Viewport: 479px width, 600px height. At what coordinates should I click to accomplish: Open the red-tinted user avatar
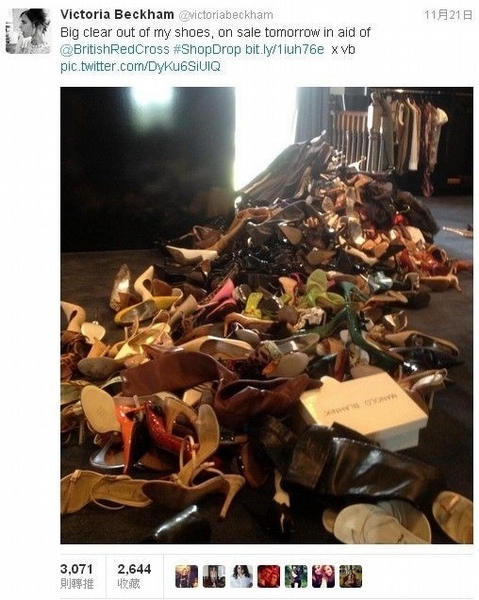(x=269, y=576)
